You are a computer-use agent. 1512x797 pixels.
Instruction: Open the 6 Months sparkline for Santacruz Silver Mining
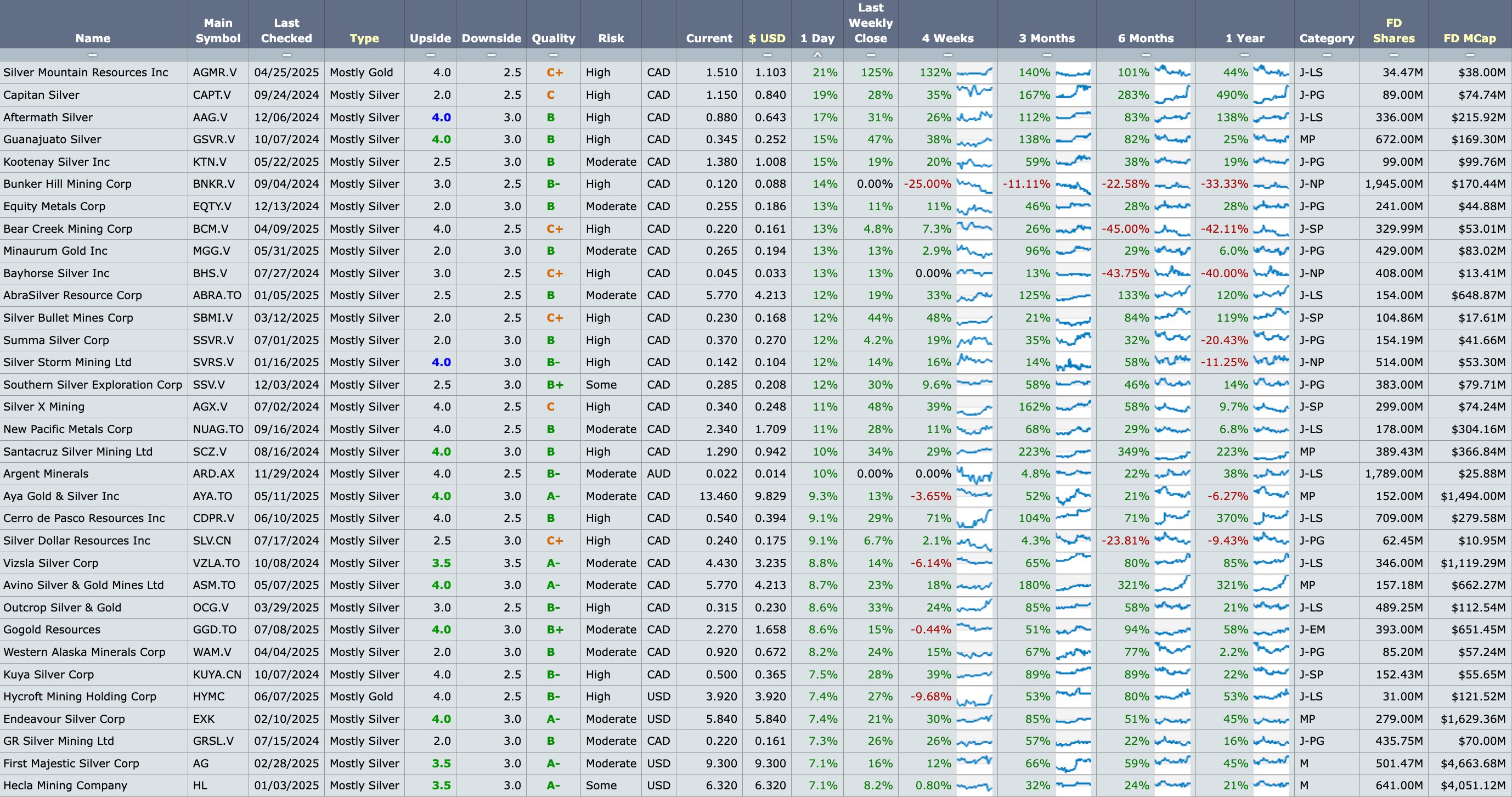[x=1173, y=451]
